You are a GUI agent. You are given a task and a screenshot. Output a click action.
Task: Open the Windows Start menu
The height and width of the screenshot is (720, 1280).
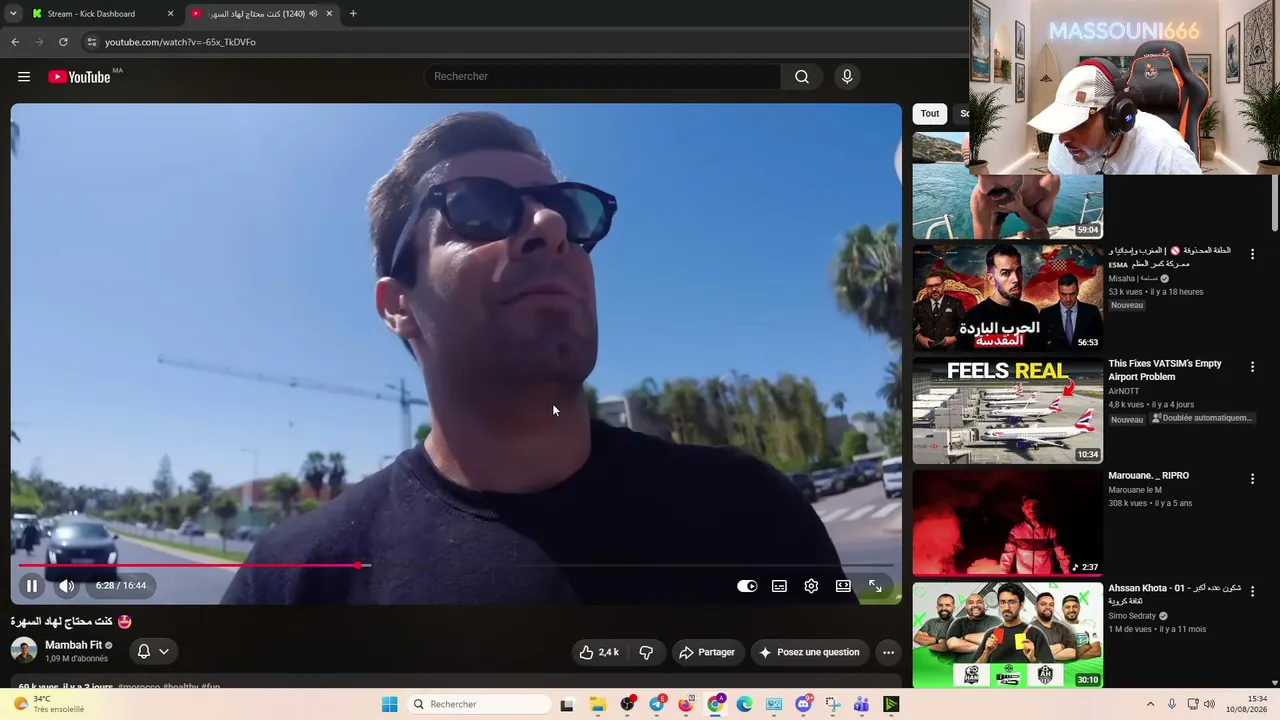(x=390, y=704)
